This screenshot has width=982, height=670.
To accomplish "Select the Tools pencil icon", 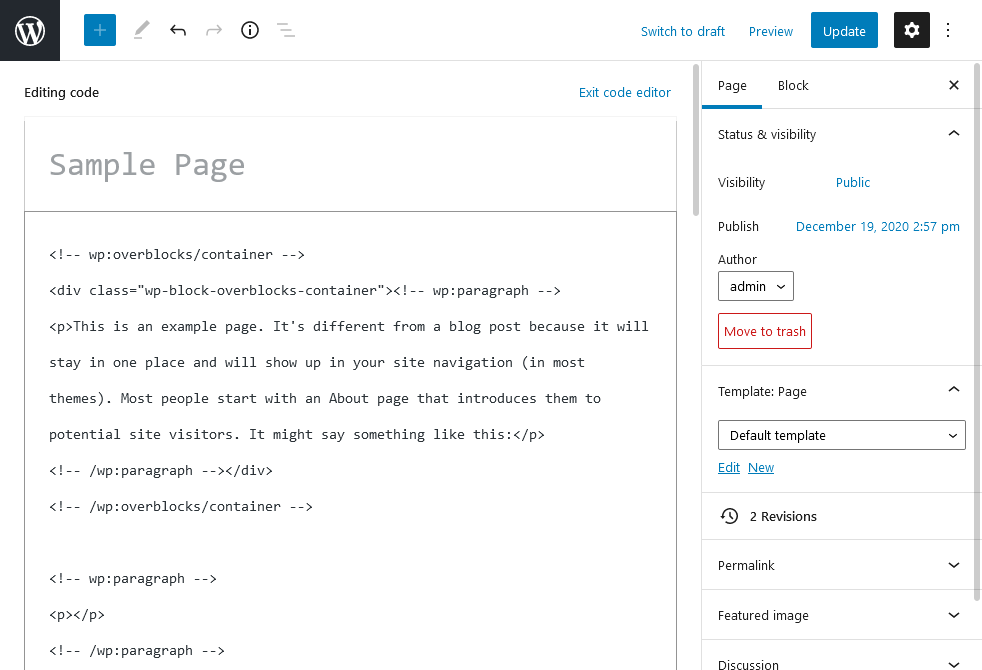I will [x=142, y=30].
